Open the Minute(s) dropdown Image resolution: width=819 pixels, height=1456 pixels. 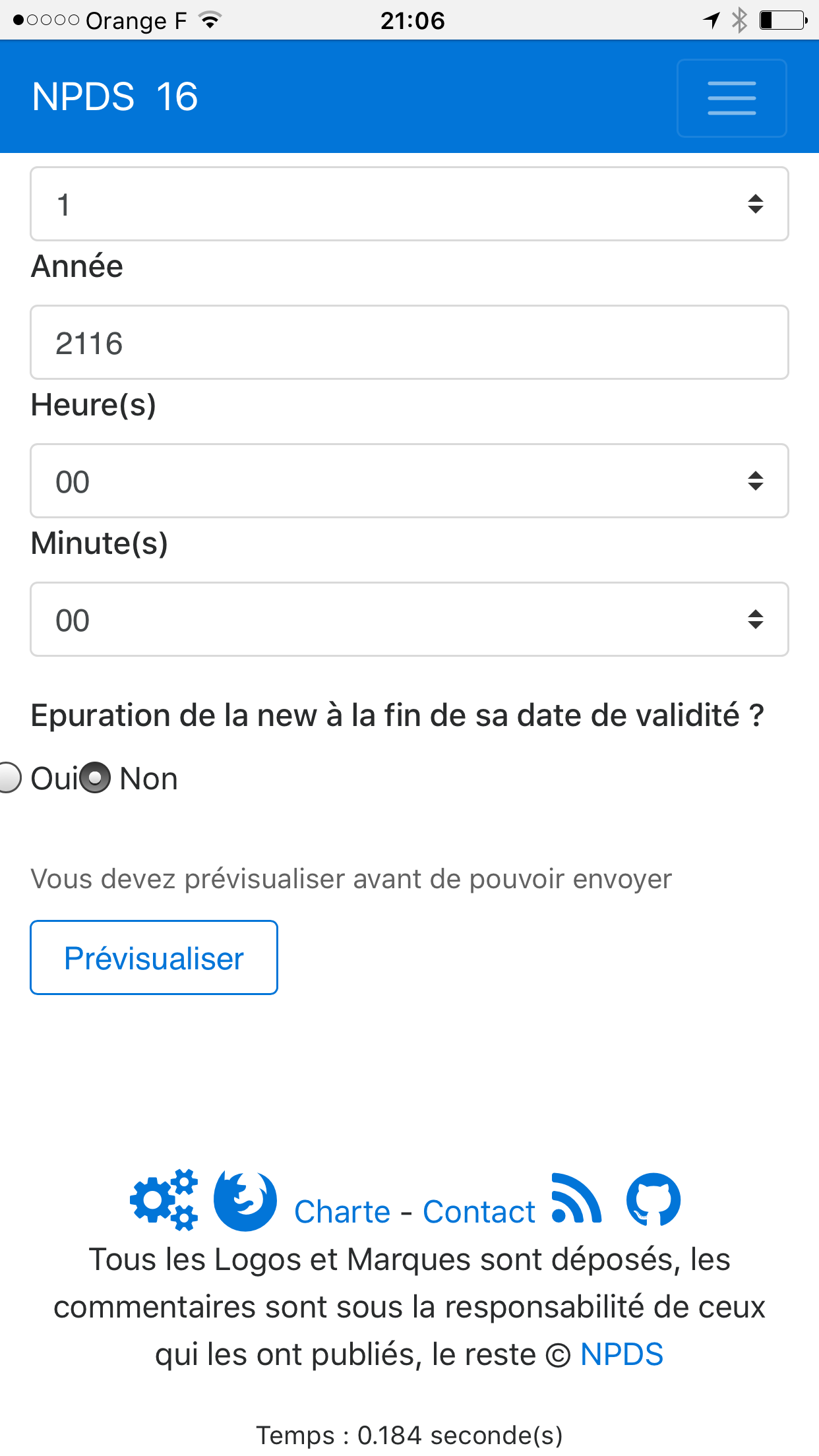coord(409,619)
